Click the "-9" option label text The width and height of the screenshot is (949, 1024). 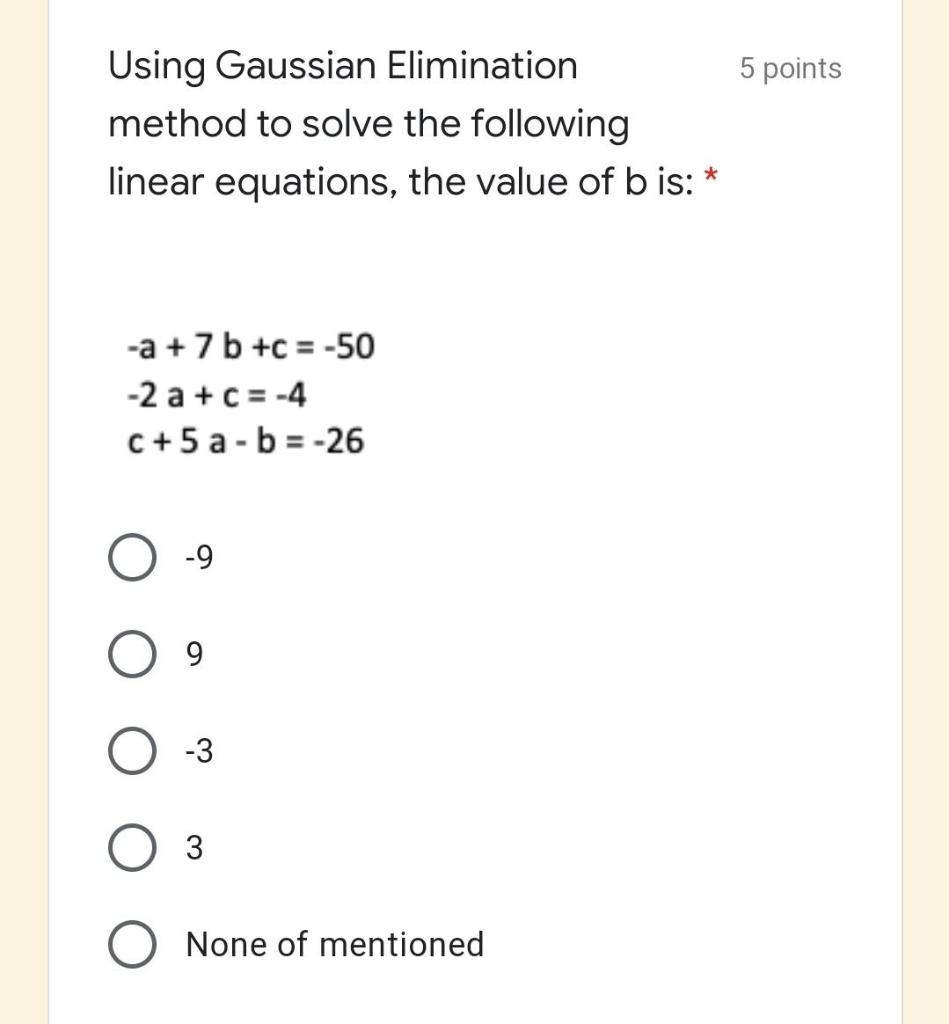point(199,558)
